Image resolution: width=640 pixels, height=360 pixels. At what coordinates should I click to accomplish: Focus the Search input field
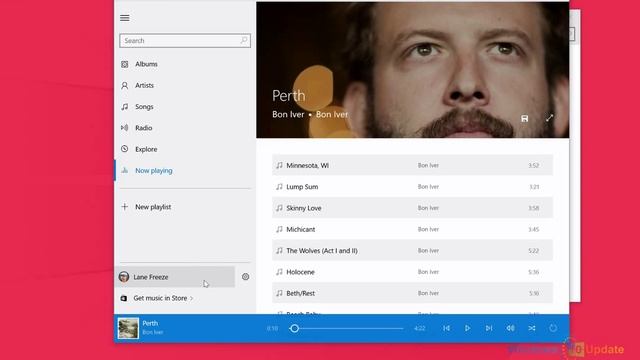click(185, 41)
